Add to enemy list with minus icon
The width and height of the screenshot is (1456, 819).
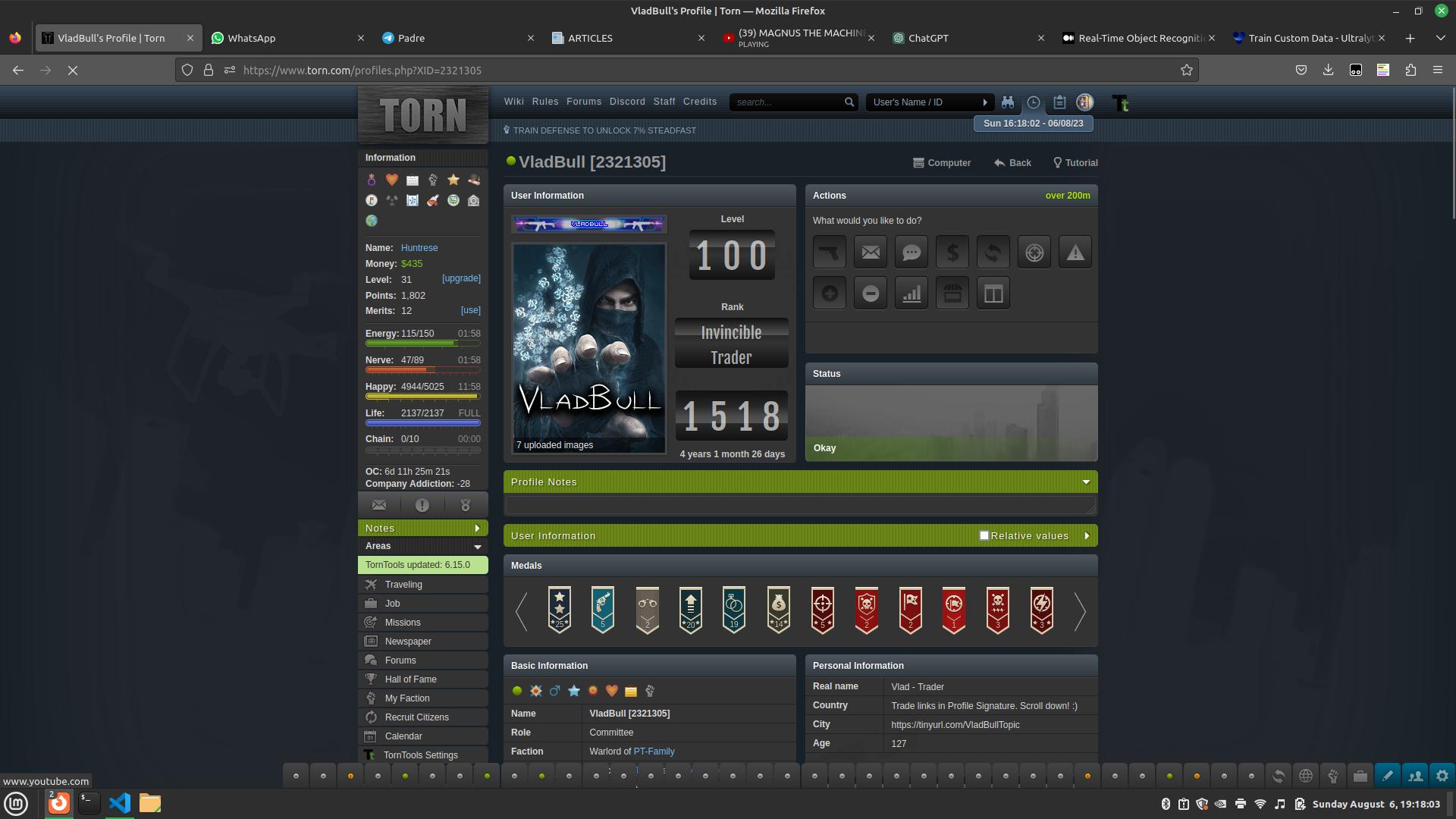[871, 293]
